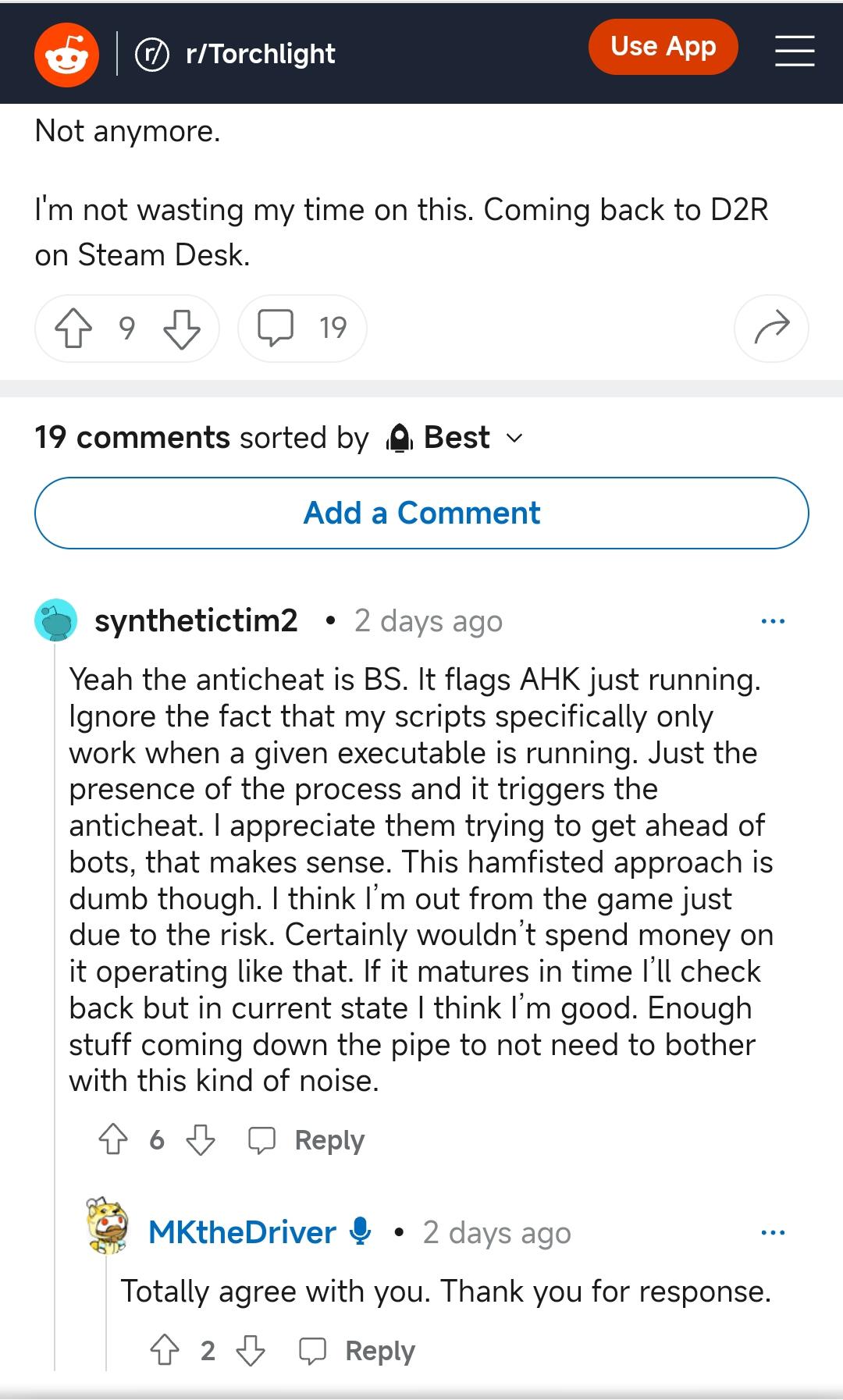
Task: Upvote MKtheDriver's reply
Action: pyautogui.click(x=165, y=1350)
